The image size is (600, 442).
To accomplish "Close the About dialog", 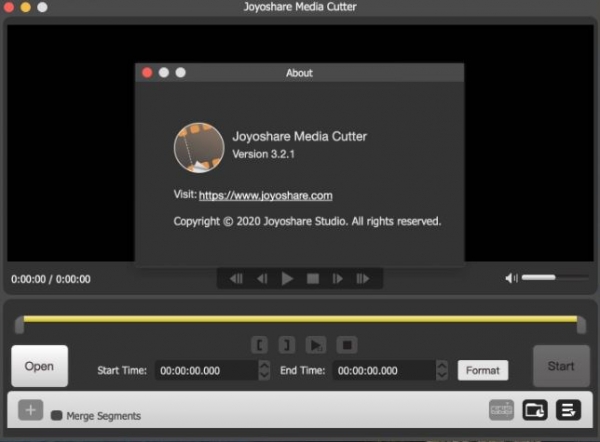I will (147, 73).
